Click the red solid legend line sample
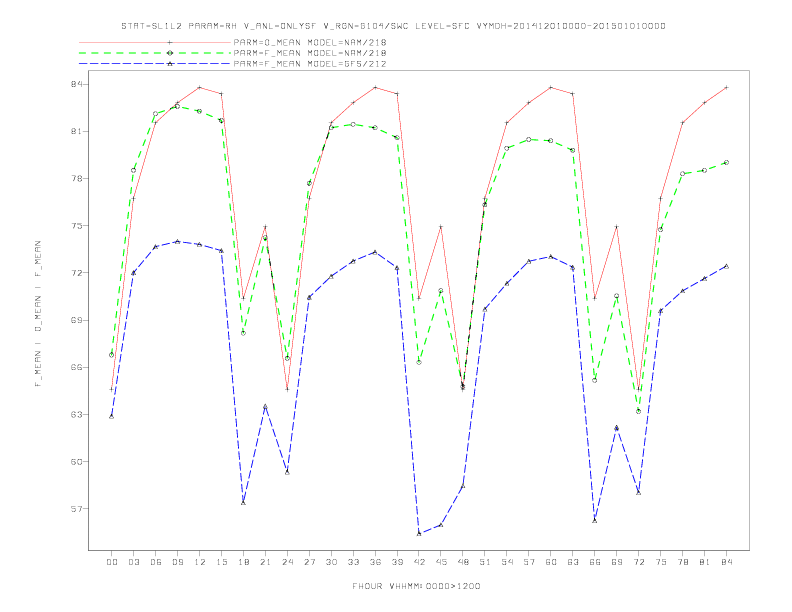The image size is (792, 612). click(x=155, y=42)
